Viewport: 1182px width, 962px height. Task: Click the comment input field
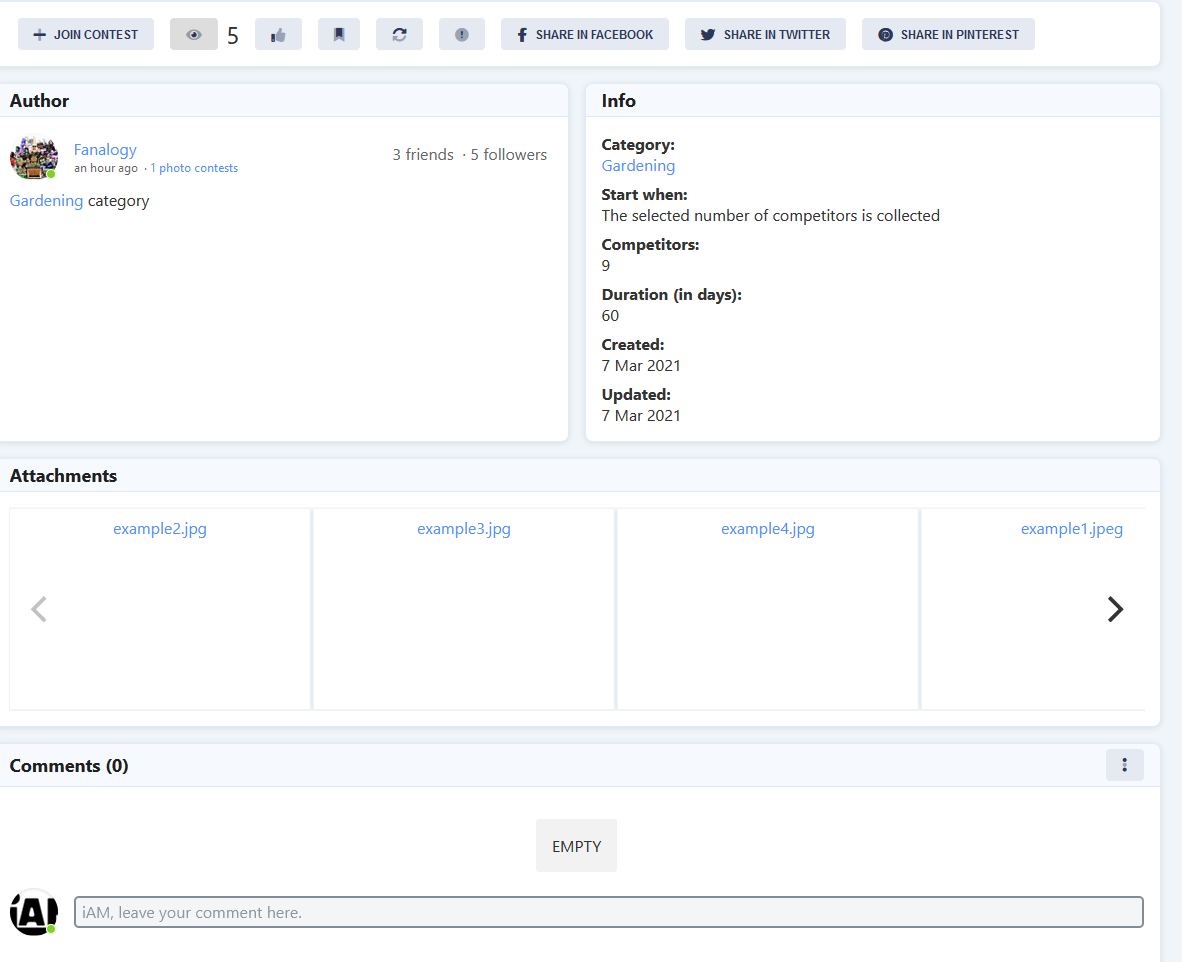[x=608, y=912]
